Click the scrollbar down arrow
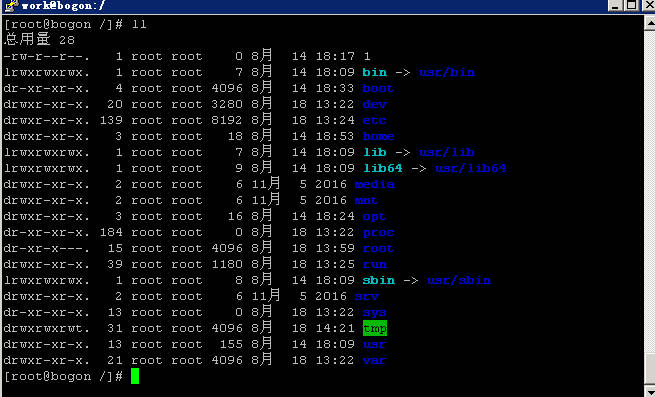The image size is (655, 397). click(x=650, y=392)
